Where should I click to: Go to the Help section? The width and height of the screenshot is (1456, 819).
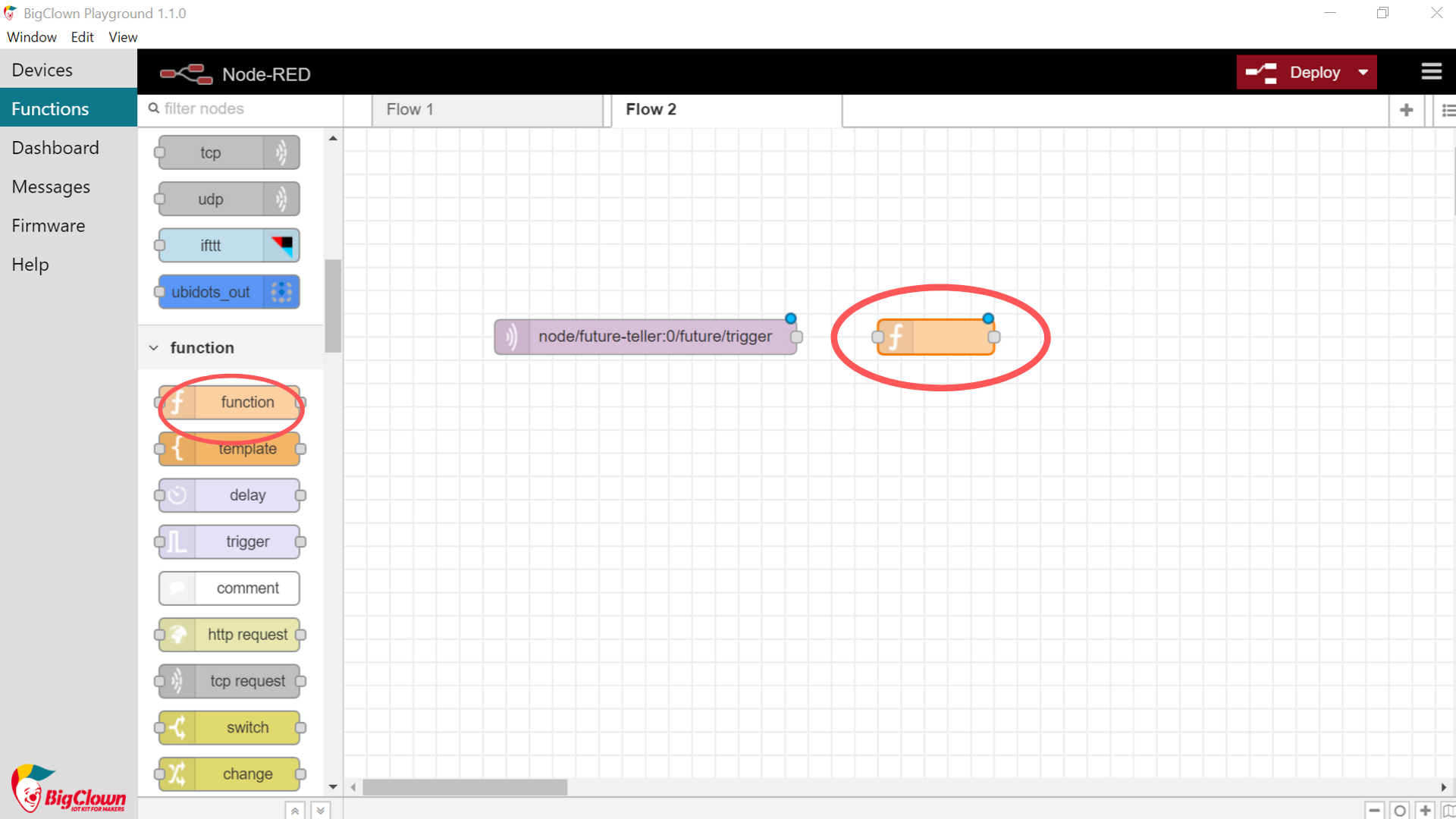point(68,265)
